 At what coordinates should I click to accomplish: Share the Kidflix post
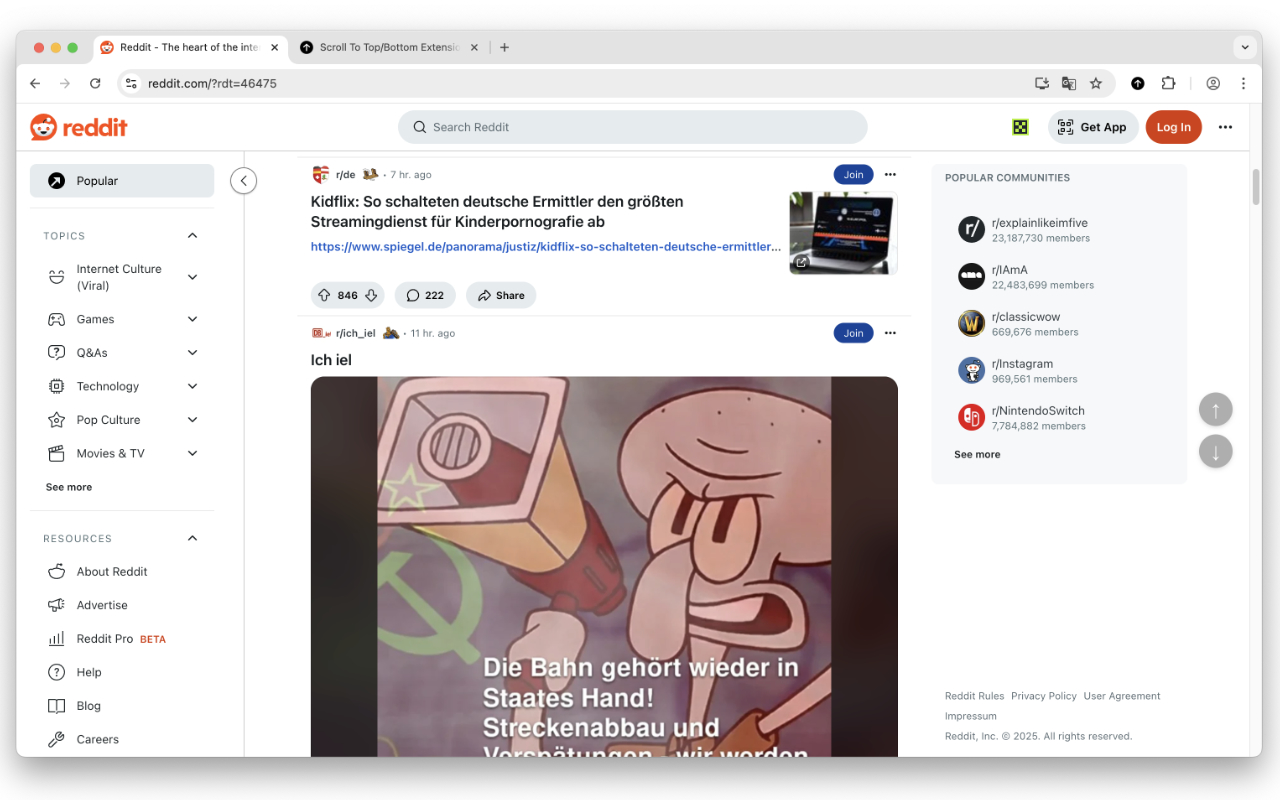pyautogui.click(x=501, y=295)
